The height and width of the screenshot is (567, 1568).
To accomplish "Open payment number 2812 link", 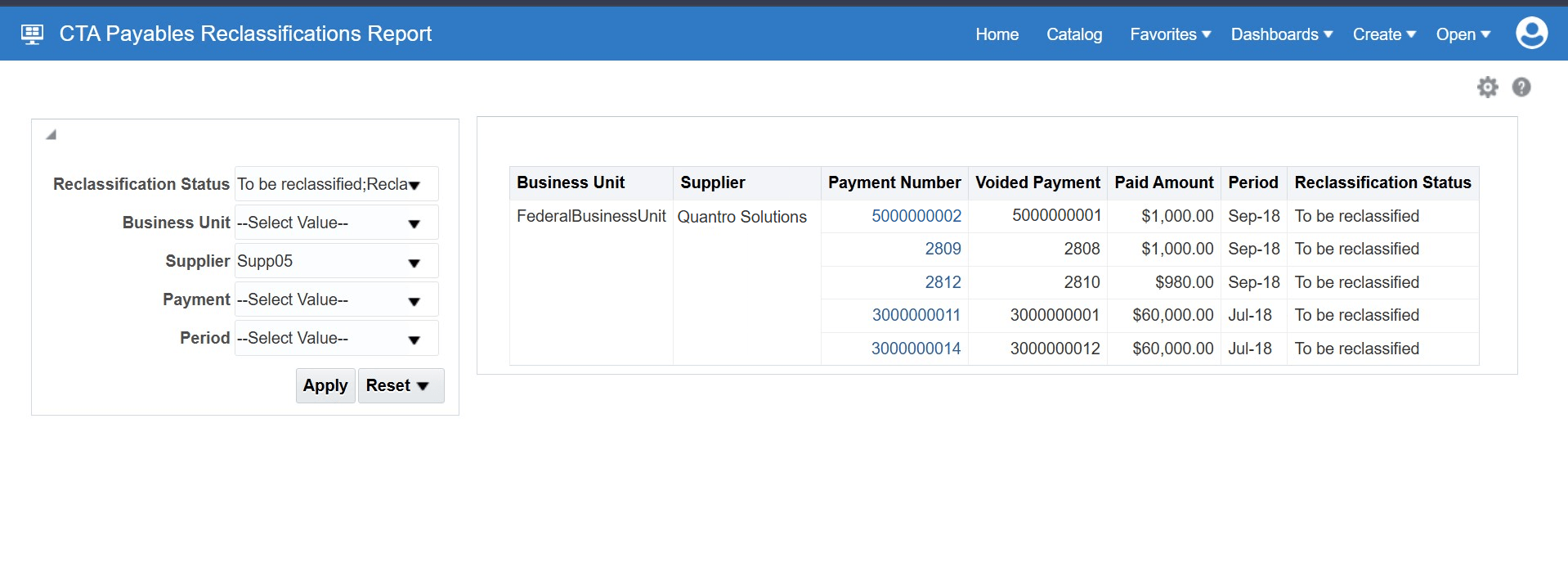I will pos(943,282).
